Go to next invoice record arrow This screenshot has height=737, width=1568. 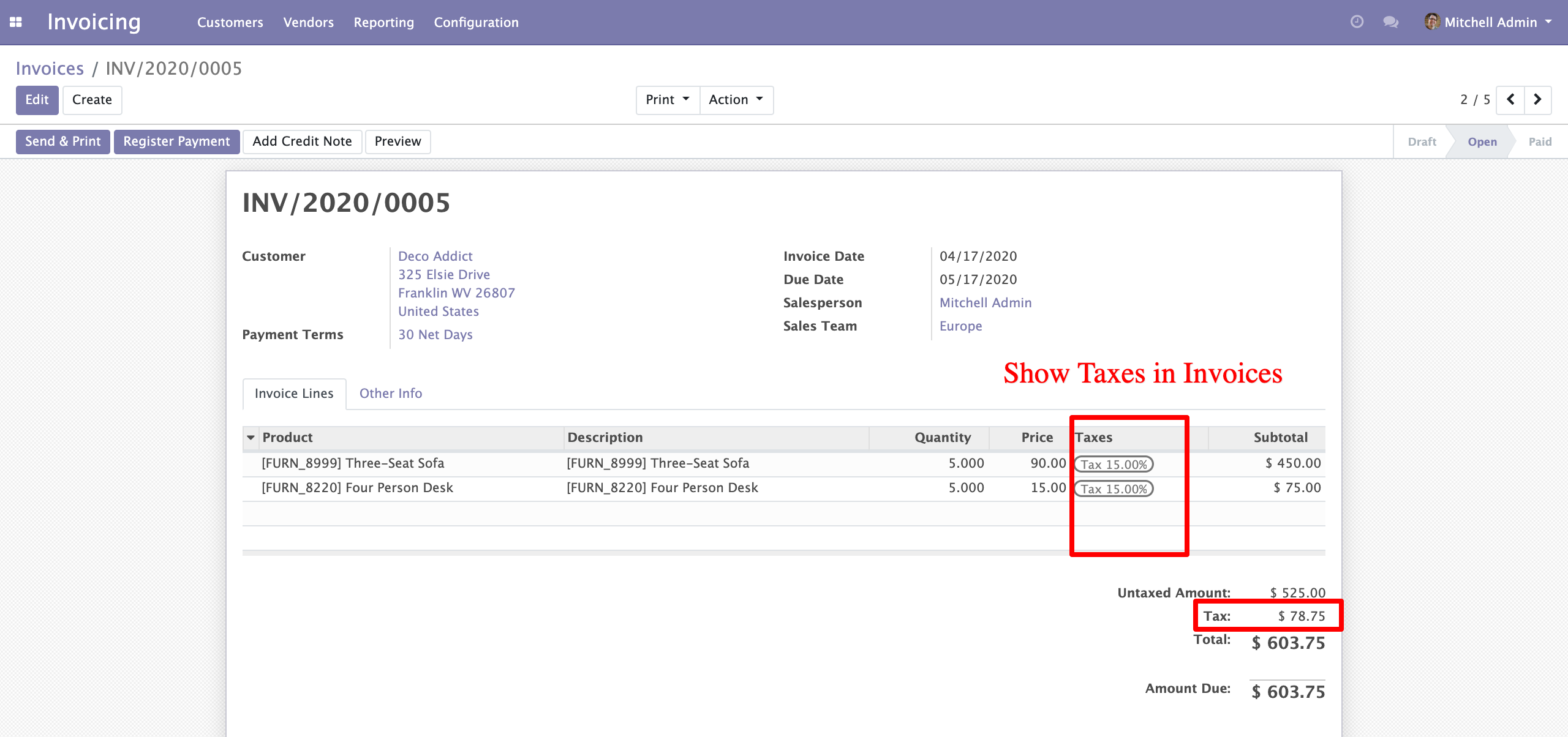(1537, 100)
